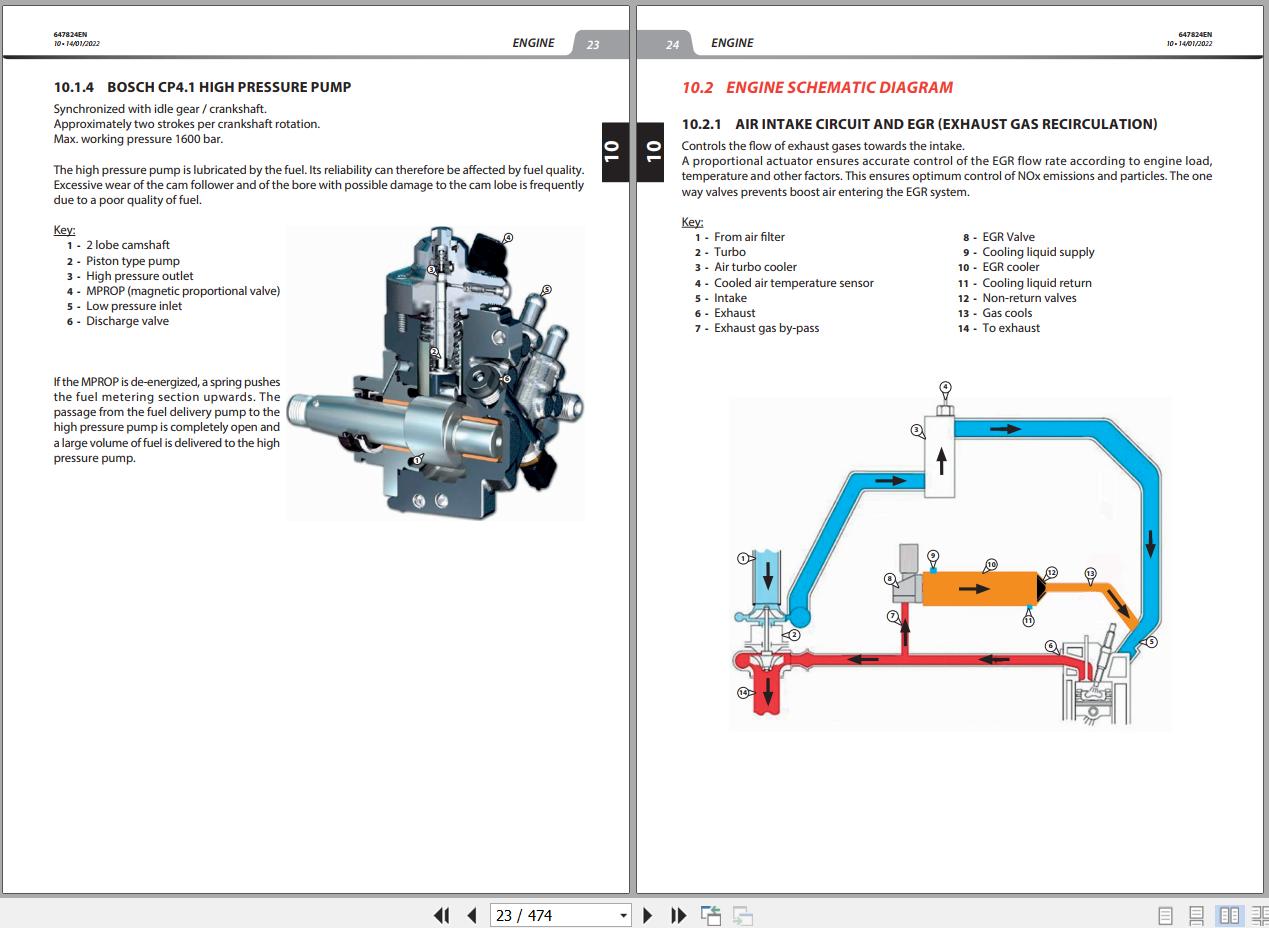Click left page chapter 10 black marker
Screen dimensions: 1269x928
615,151
